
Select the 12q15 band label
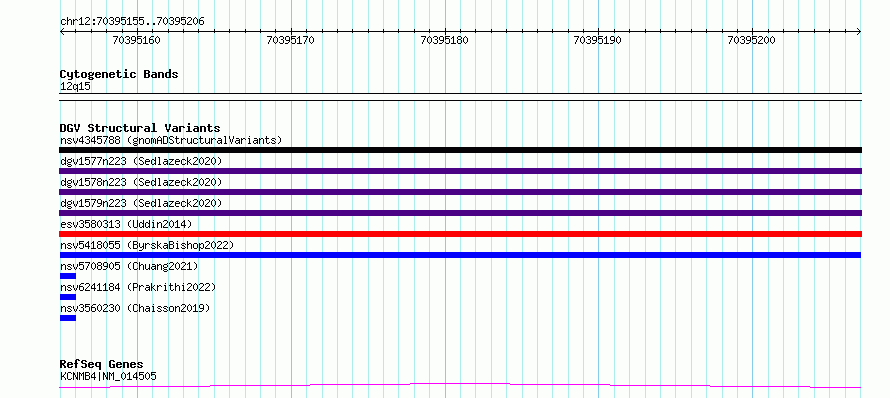(75, 87)
